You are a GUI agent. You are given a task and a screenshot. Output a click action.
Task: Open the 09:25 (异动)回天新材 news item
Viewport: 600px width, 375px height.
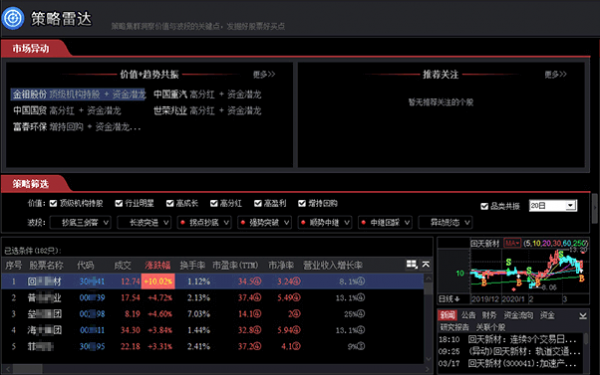(x=509, y=351)
